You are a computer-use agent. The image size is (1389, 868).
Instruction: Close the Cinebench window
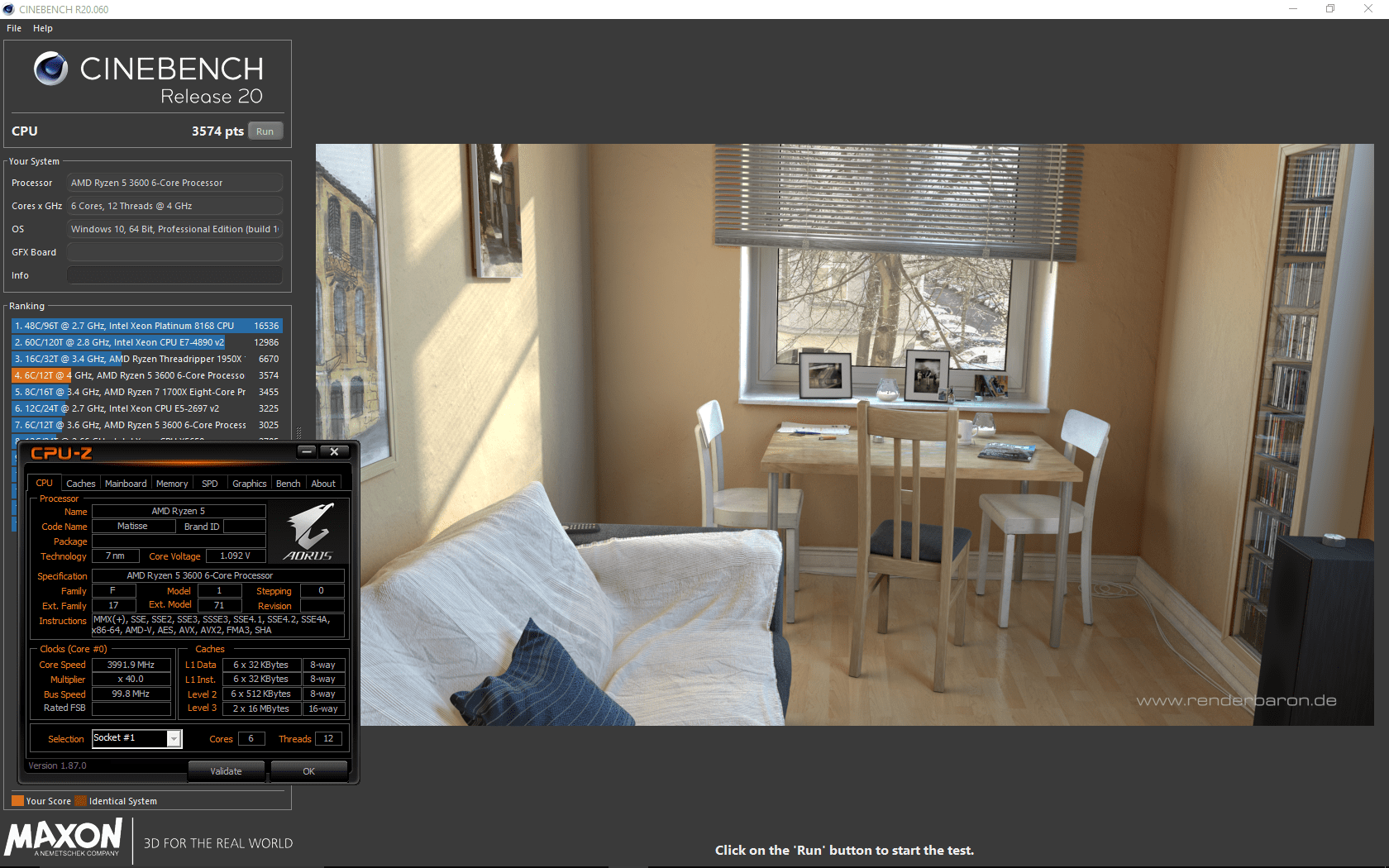(1368, 9)
